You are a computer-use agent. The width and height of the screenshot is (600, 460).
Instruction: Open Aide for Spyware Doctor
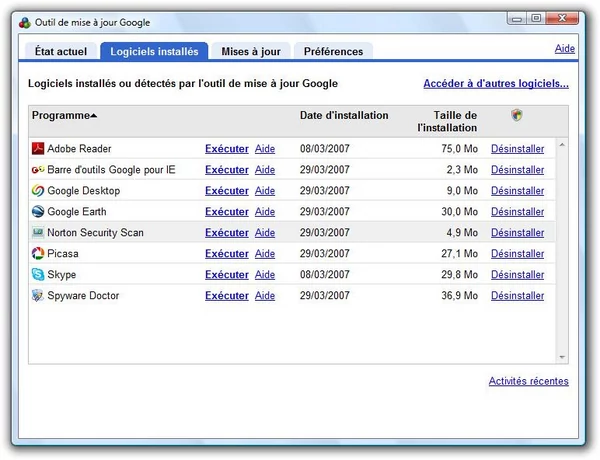coord(265,295)
